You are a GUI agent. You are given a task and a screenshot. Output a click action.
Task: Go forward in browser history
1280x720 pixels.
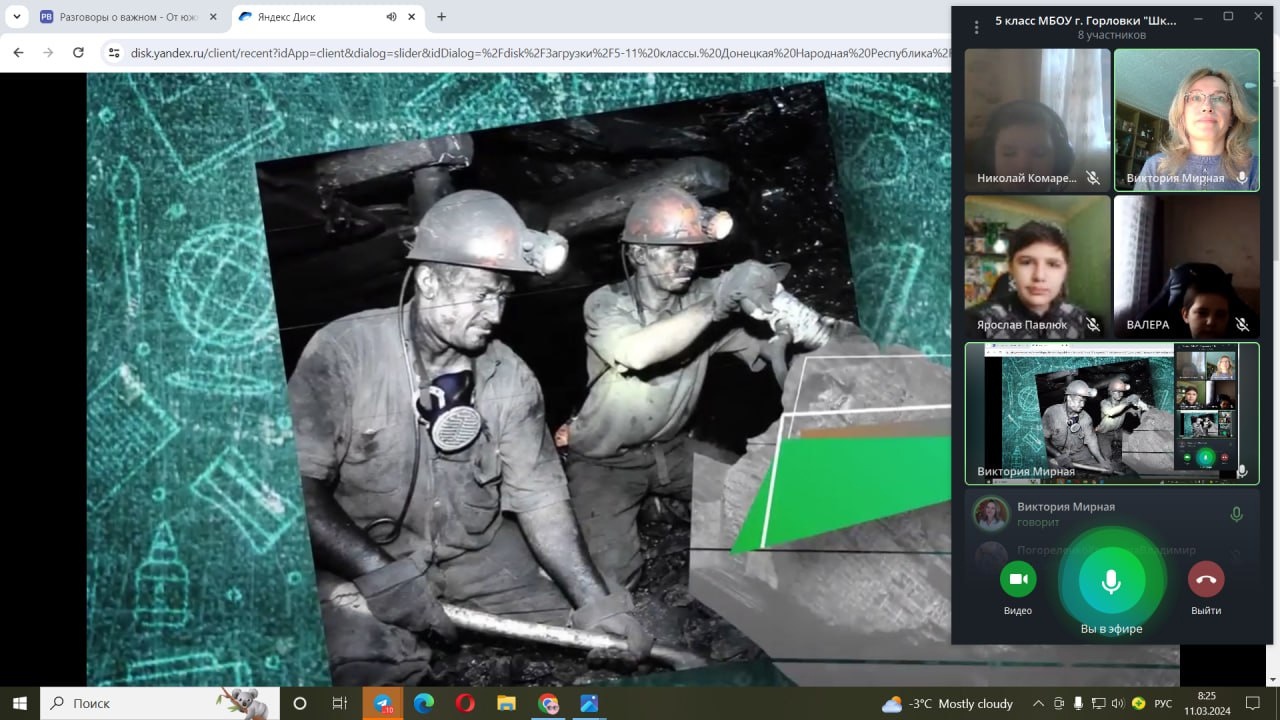click(x=48, y=52)
